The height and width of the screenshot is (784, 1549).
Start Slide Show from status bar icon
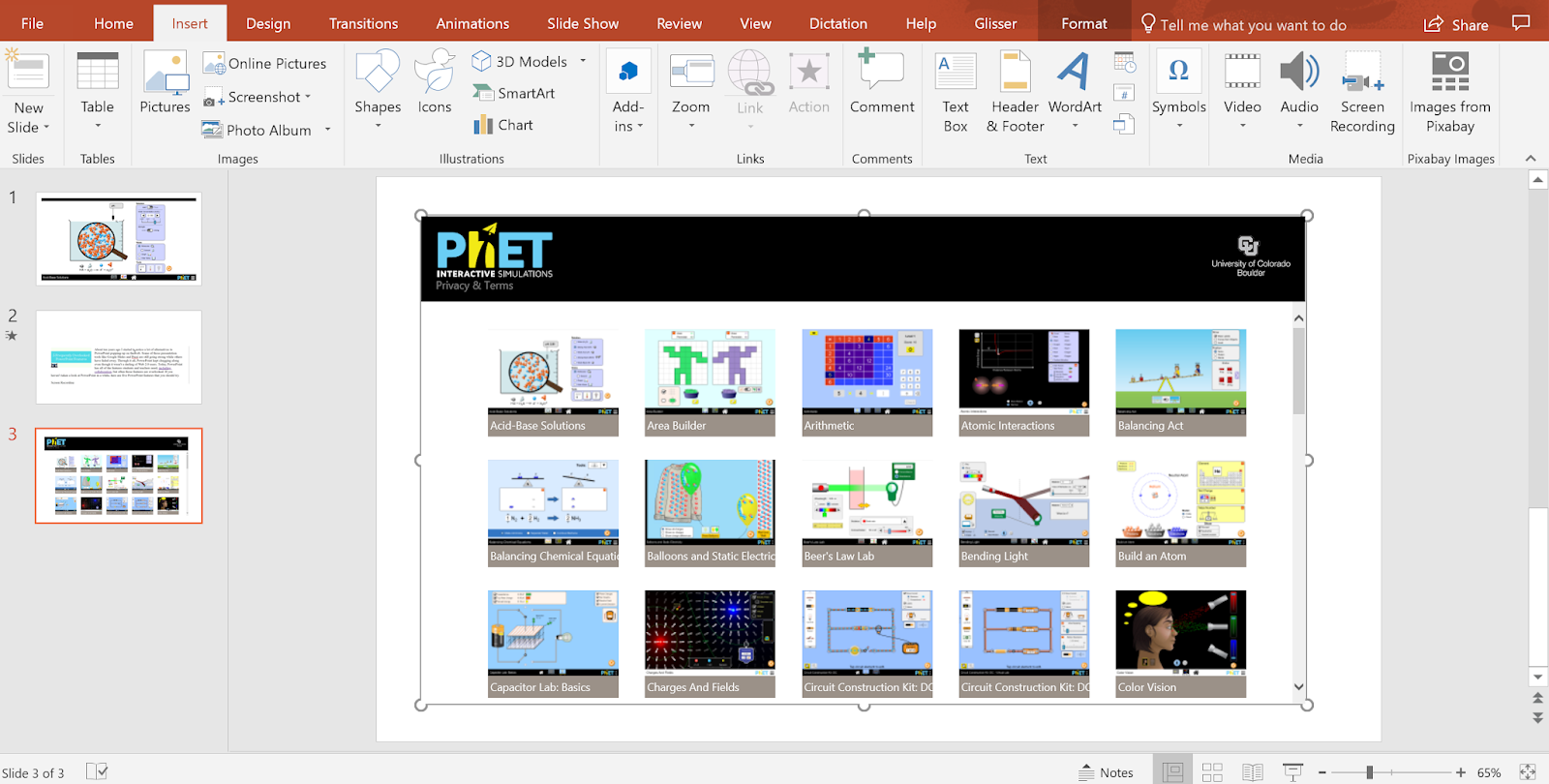coord(1292,771)
